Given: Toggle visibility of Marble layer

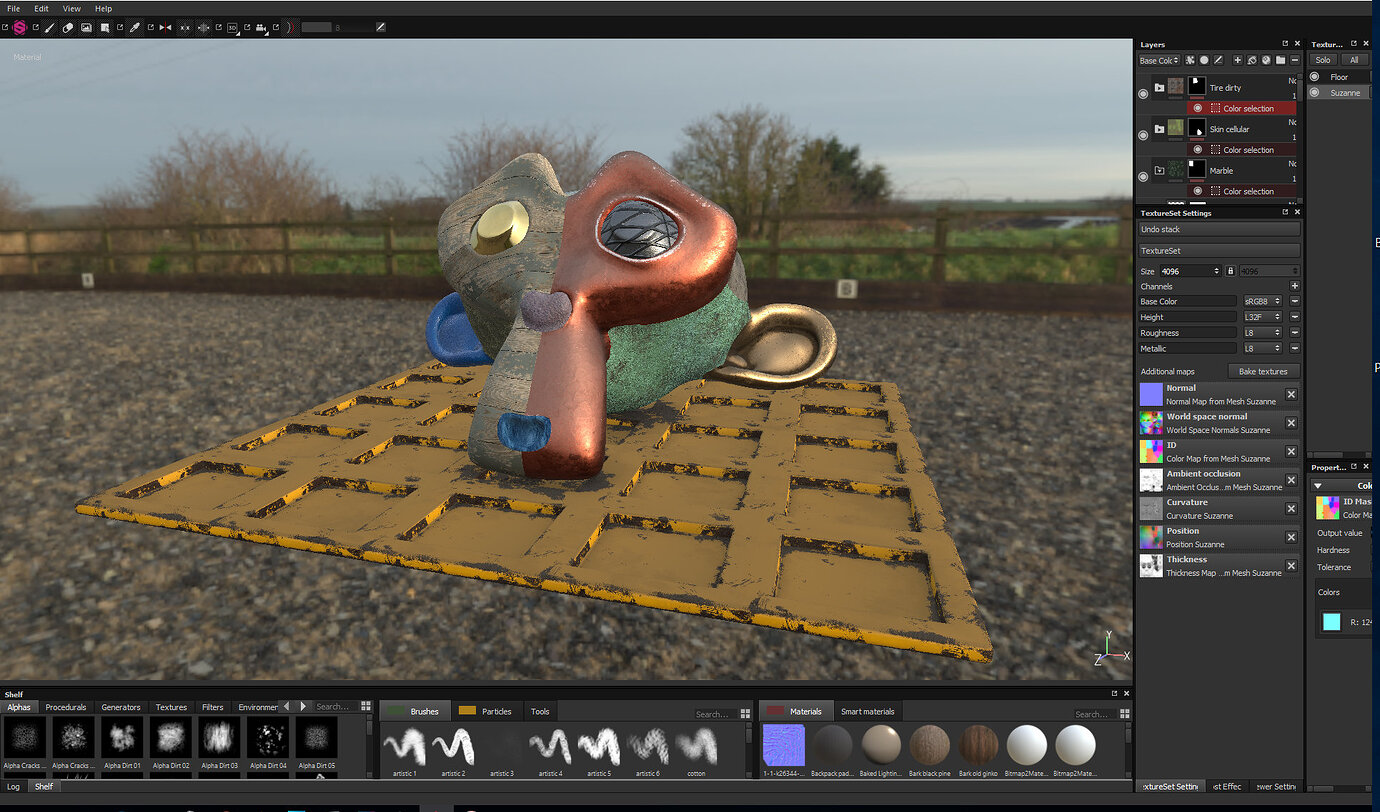Looking at the screenshot, I should [x=1143, y=176].
